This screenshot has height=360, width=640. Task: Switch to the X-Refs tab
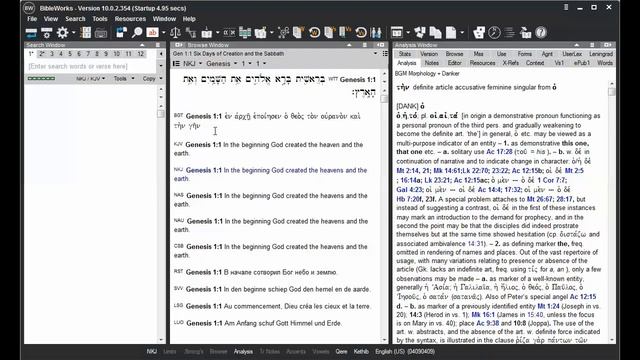[x=510, y=63]
